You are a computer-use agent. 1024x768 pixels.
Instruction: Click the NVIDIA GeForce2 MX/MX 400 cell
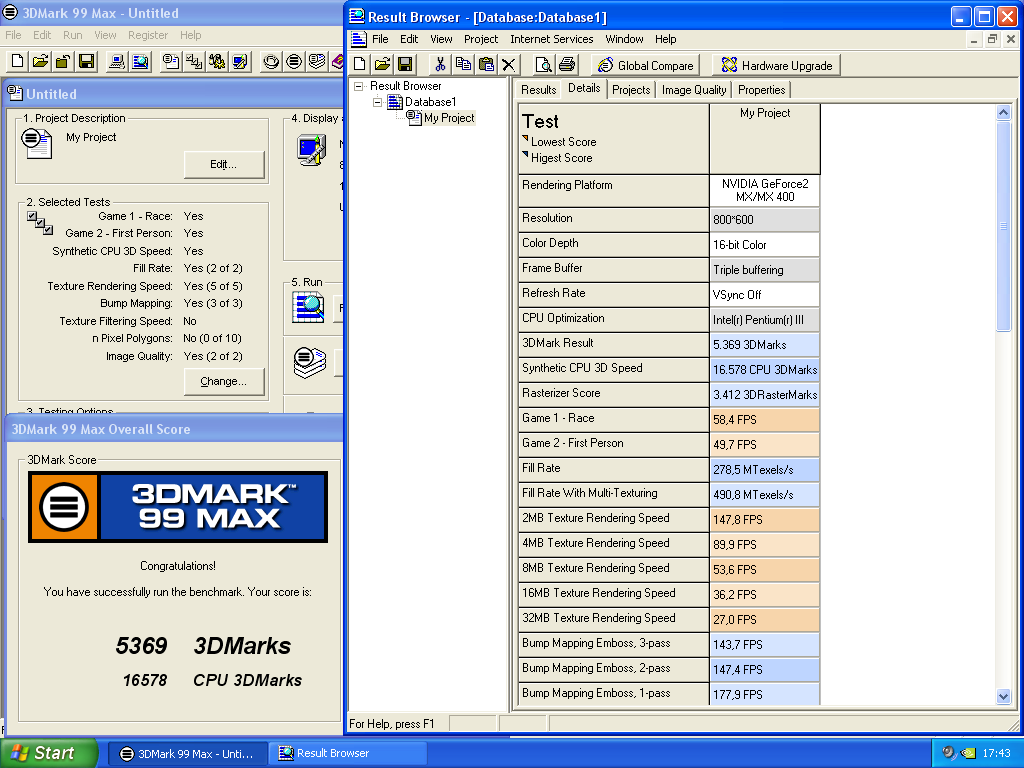765,191
